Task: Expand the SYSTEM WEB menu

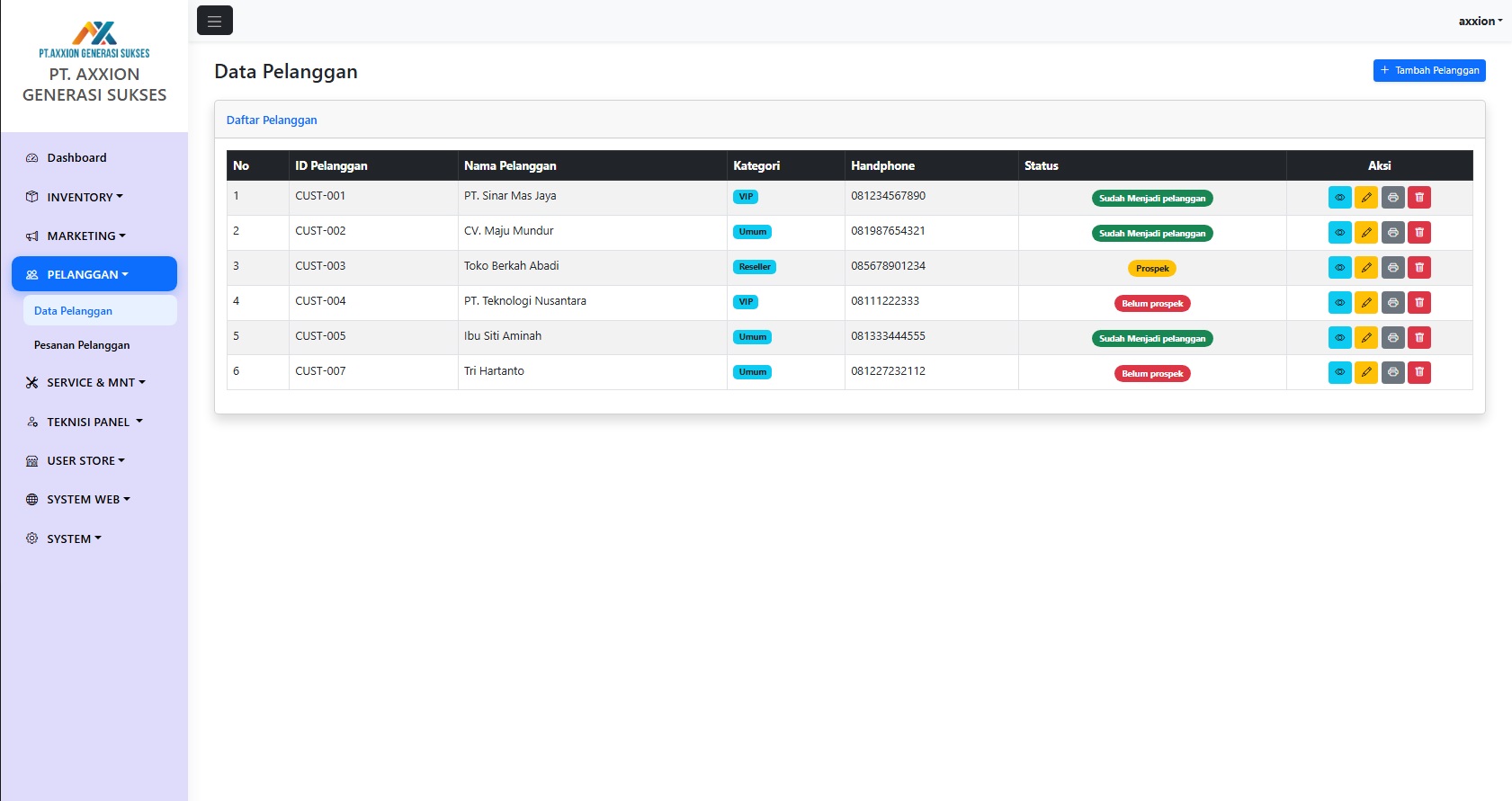Action: [x=94, y=499]
